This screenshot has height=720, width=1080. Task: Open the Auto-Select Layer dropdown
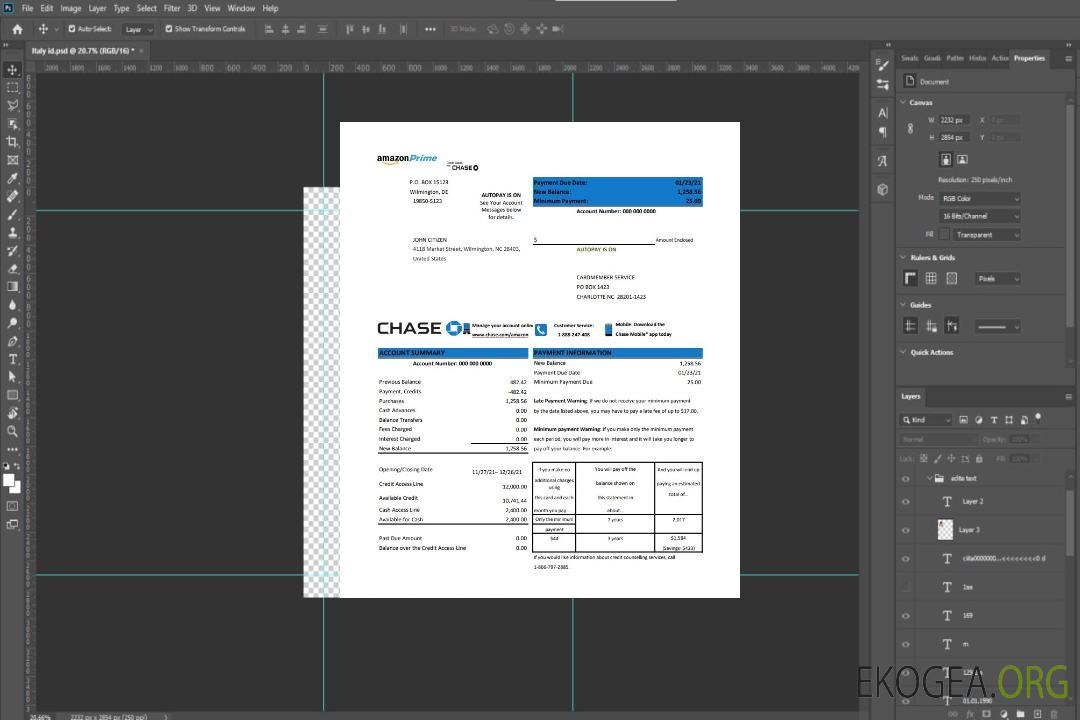click(x=138, y=30)
